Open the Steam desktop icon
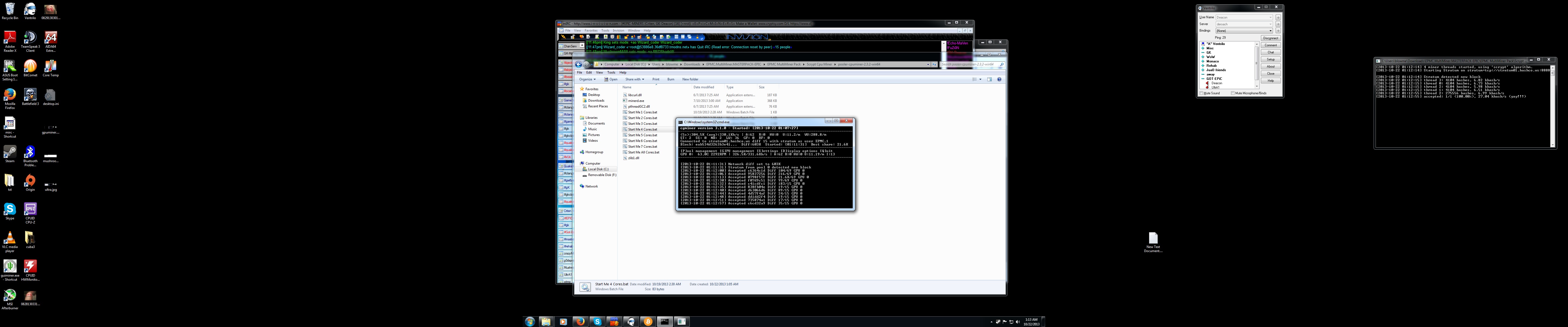The width and height of the screenshot is (1568, 327). [10, 153]
